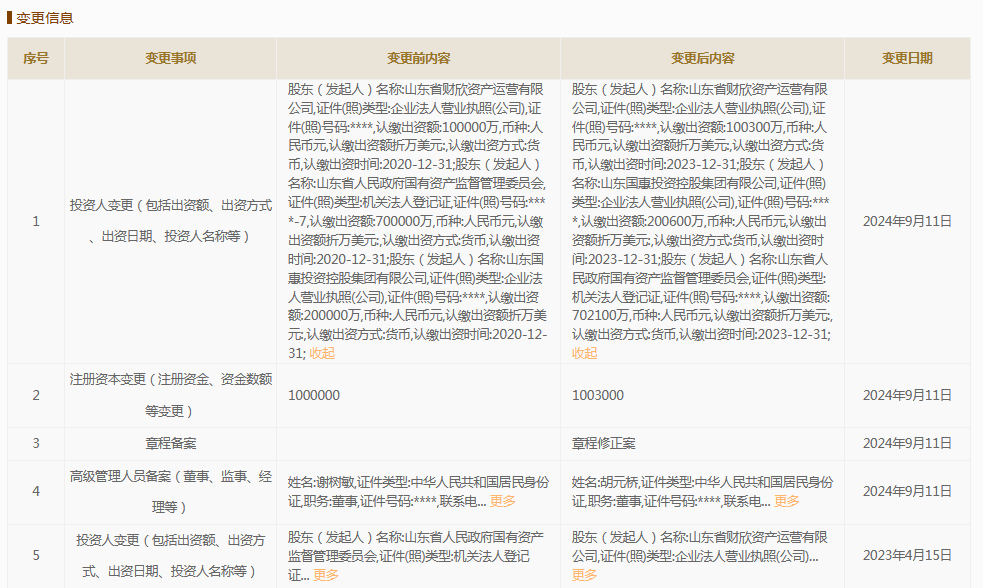Click the change date in row 3

(x=907, y=443)
